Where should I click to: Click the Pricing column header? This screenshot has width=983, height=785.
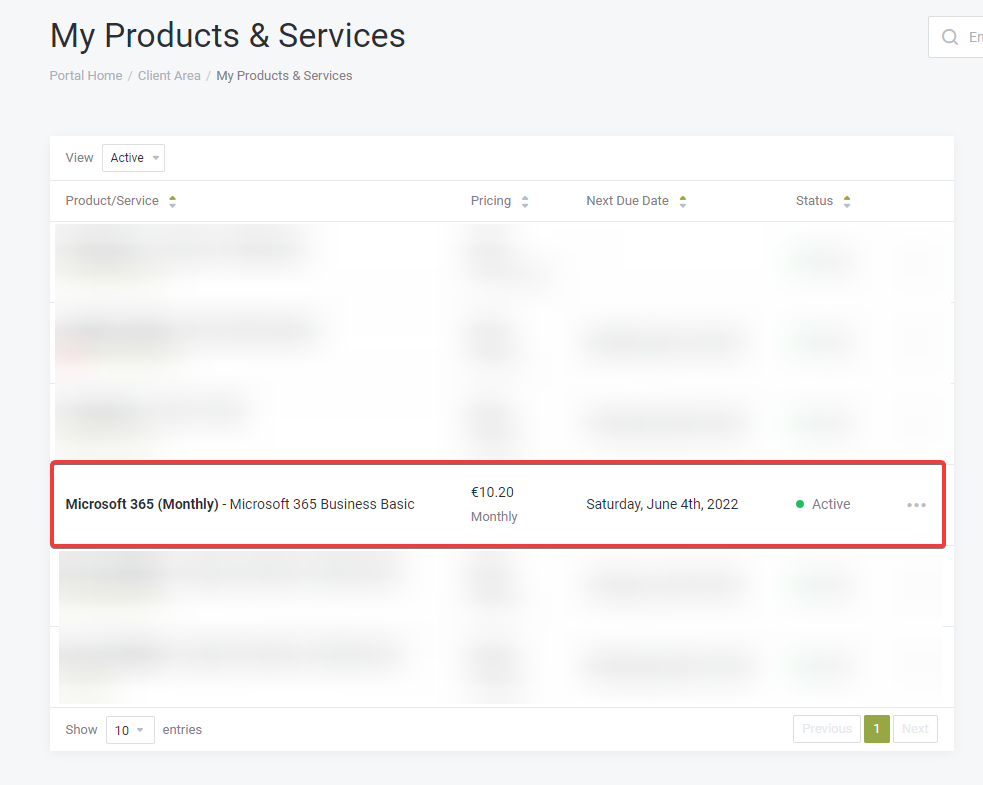pos(491,201)
